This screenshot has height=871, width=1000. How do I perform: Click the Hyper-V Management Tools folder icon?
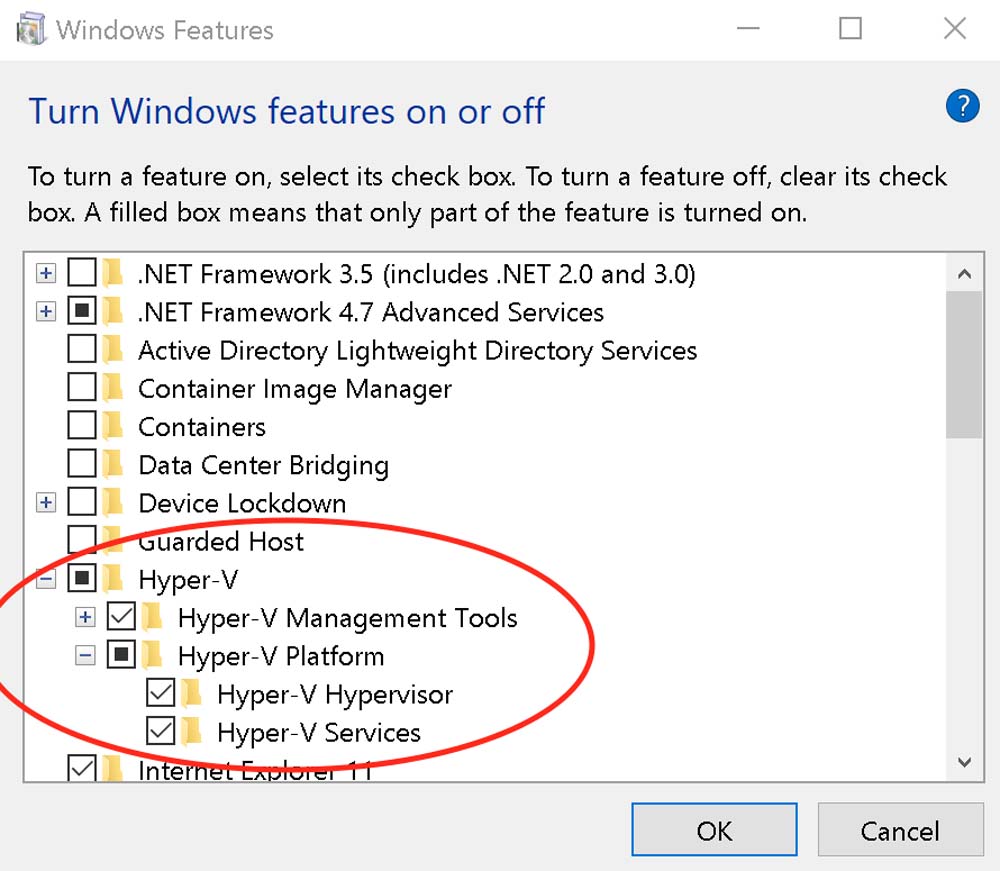(x=152, y=617)
